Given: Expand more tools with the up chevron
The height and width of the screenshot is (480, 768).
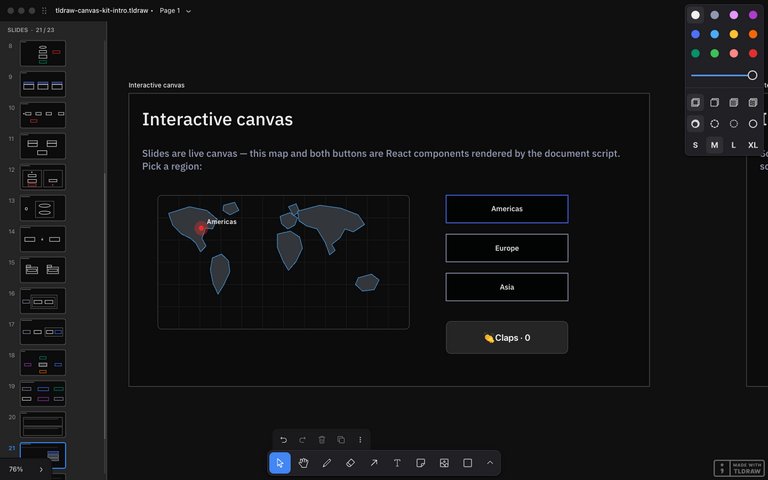Looking at the screenshot, I should pyautogui.click(x=490, y=463).
